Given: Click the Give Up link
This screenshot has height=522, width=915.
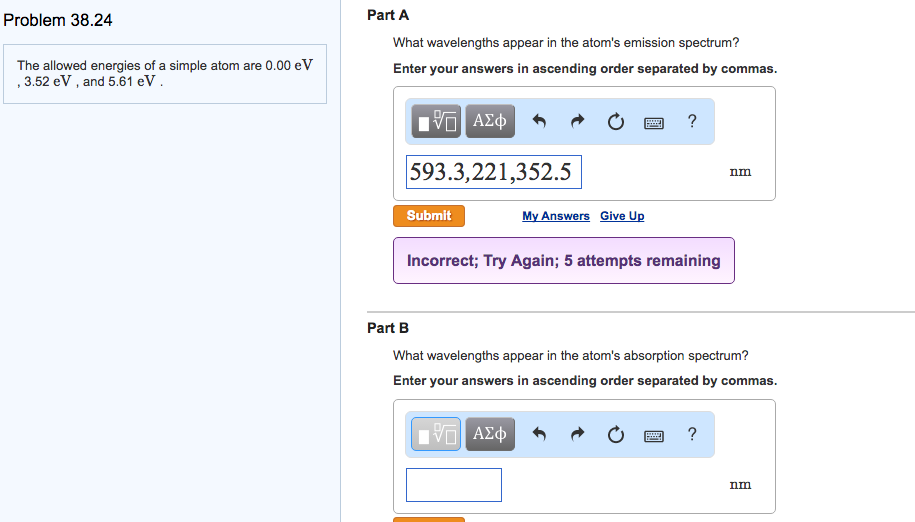Looking at the screenshot, I should point(622,216).
